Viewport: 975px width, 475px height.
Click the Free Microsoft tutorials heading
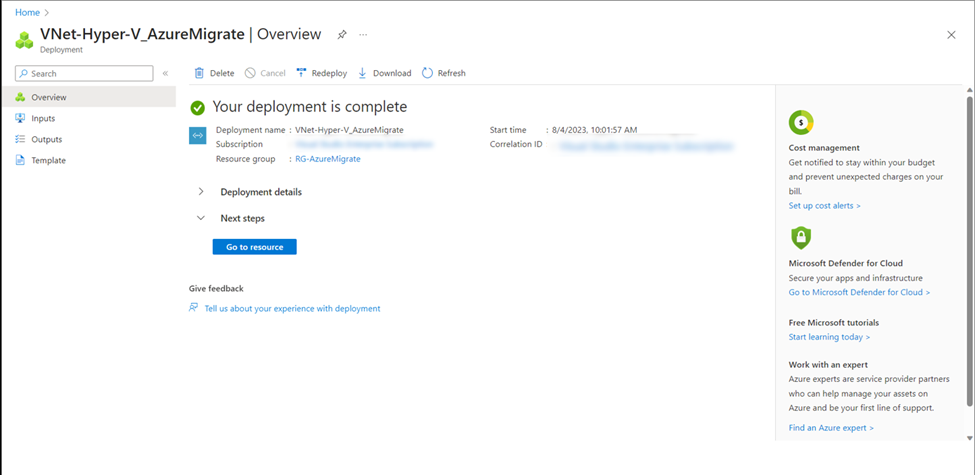[834, 323]
